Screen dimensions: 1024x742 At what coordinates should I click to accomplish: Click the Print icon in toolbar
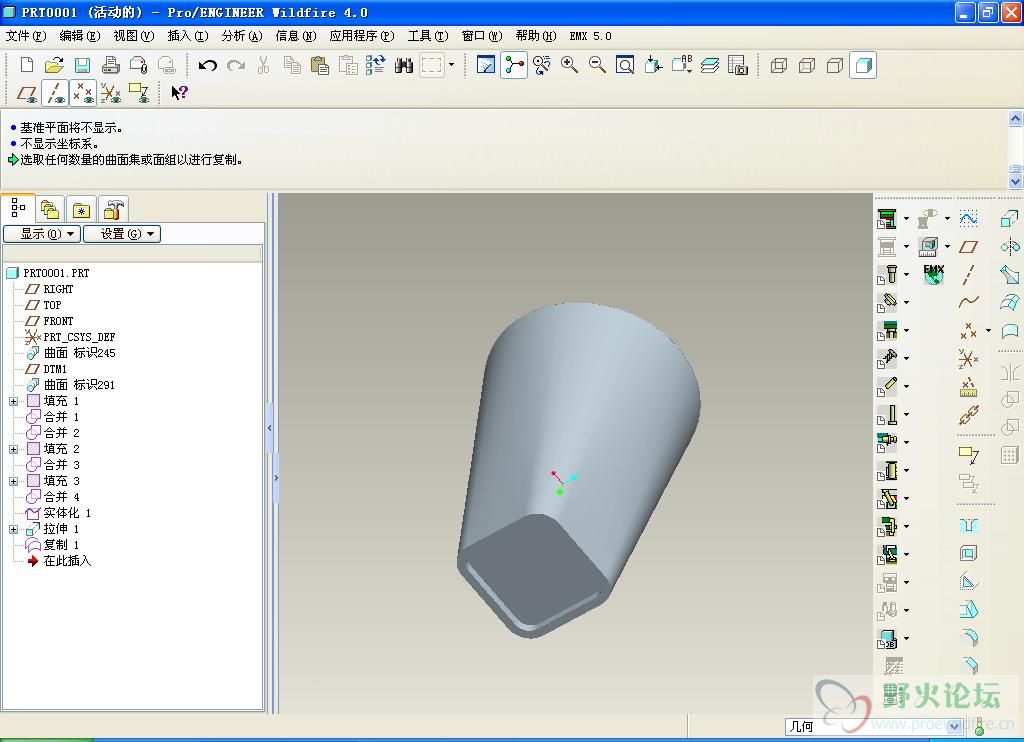click(x=110, y=66)
